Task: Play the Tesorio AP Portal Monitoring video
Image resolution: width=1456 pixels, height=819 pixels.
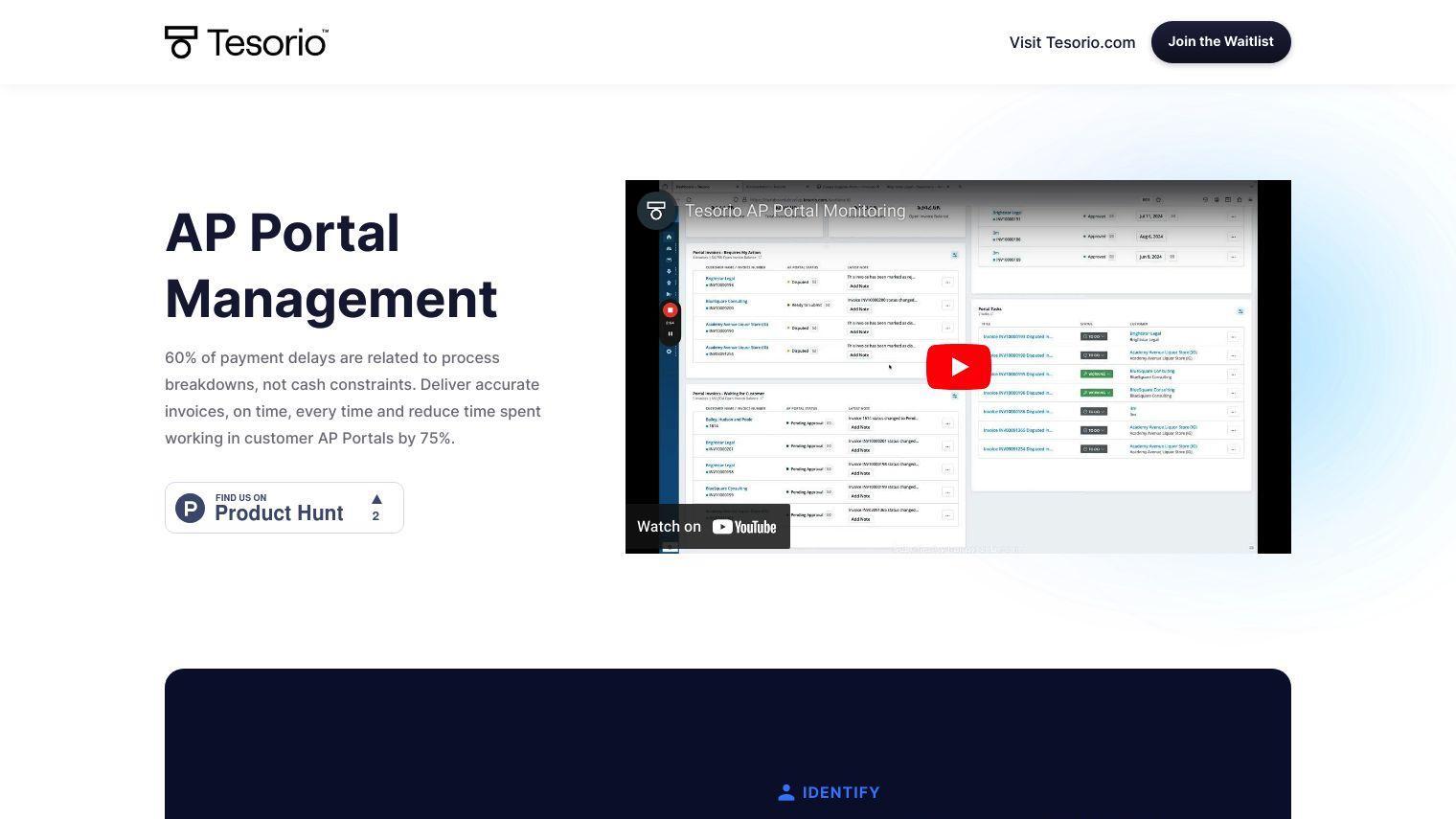Action: pyautogui.click(x=958, y=367)
